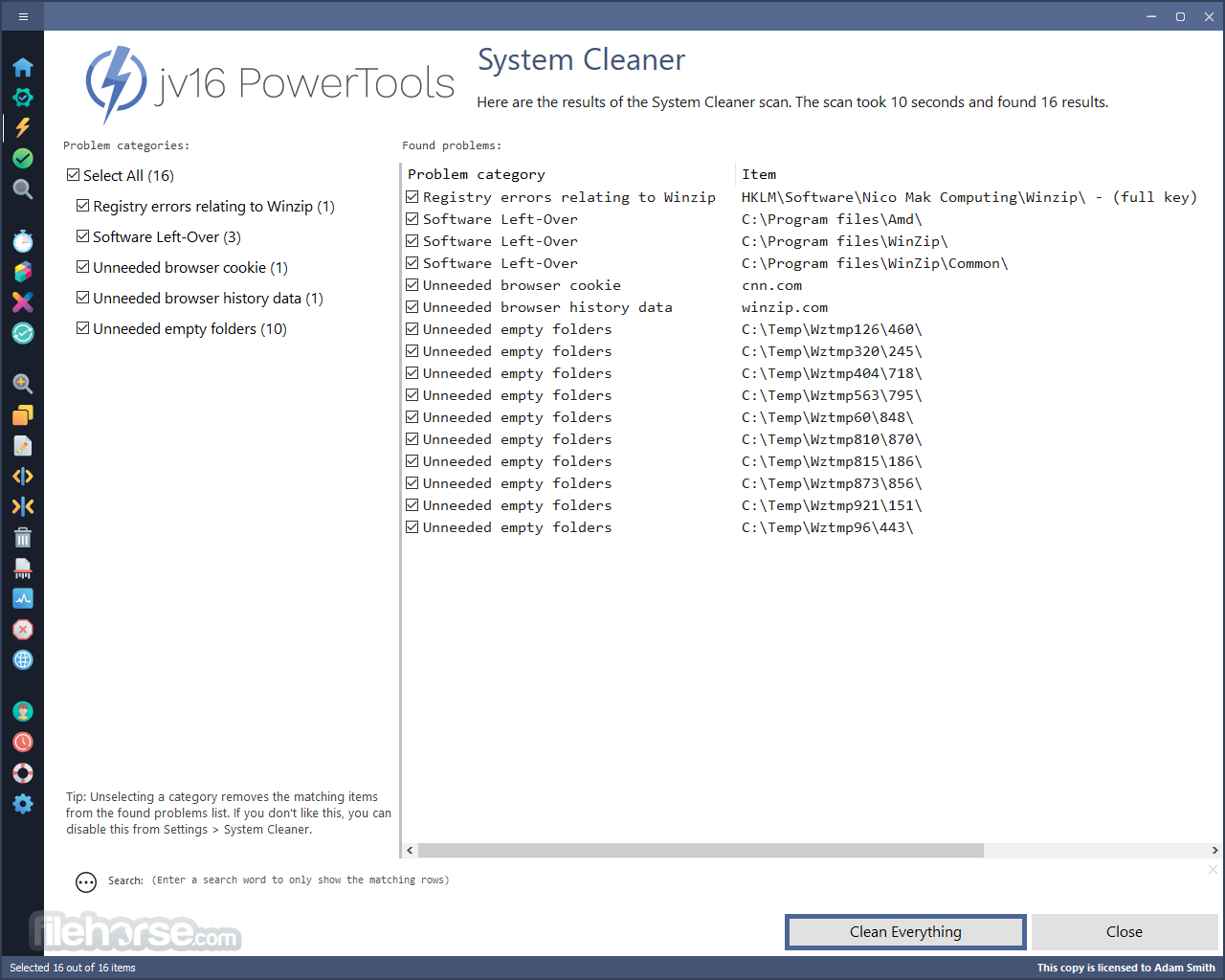
Task: Open the outward-pointing orange arrows split icon
Action: (23, 477)
